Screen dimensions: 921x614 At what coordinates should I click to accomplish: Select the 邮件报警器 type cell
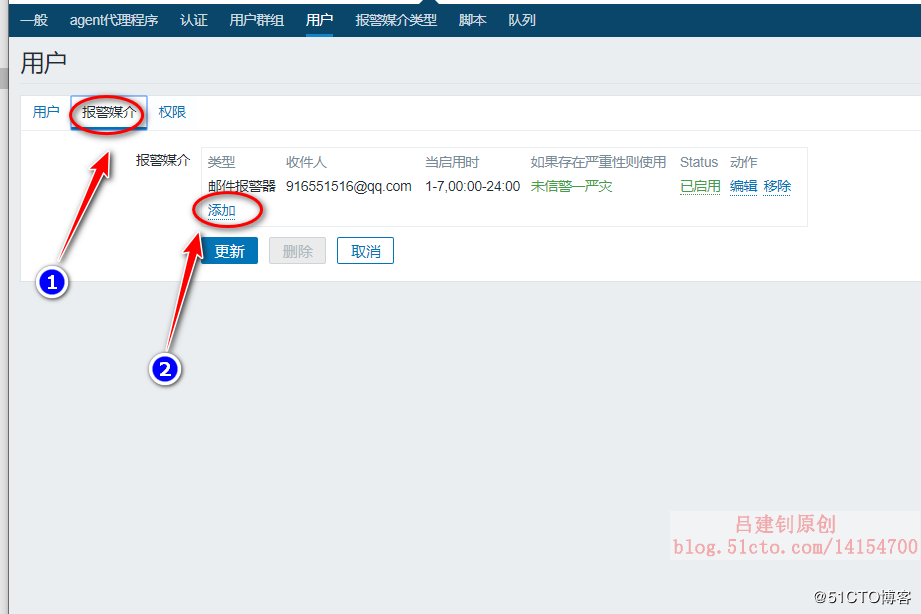241,186
